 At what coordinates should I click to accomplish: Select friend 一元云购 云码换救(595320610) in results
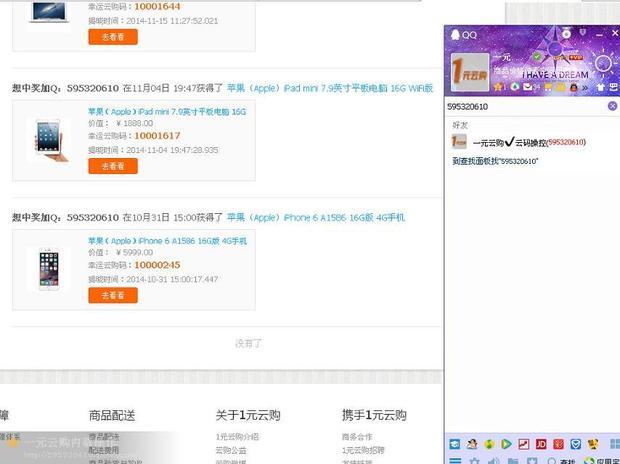pos(532,142)
